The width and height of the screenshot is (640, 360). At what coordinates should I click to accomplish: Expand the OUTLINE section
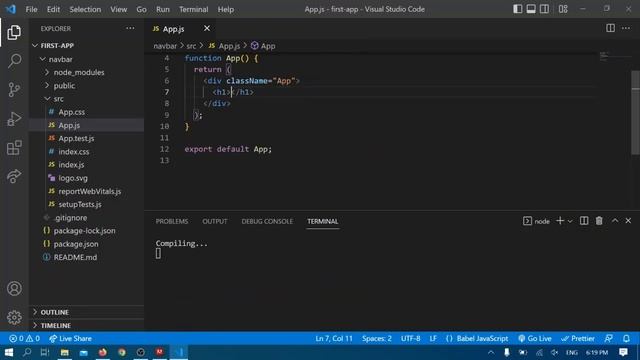pyautogui.click(x=86, y=312)
